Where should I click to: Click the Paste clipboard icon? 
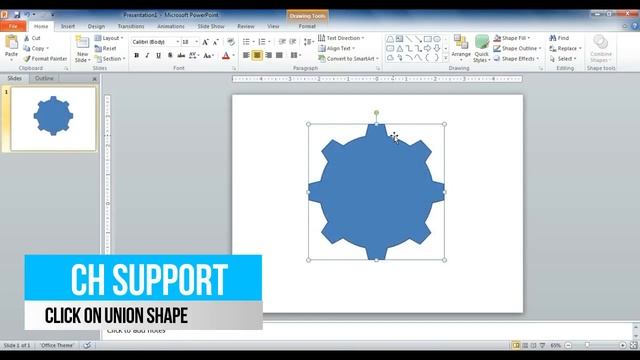(x=11, y=42)
